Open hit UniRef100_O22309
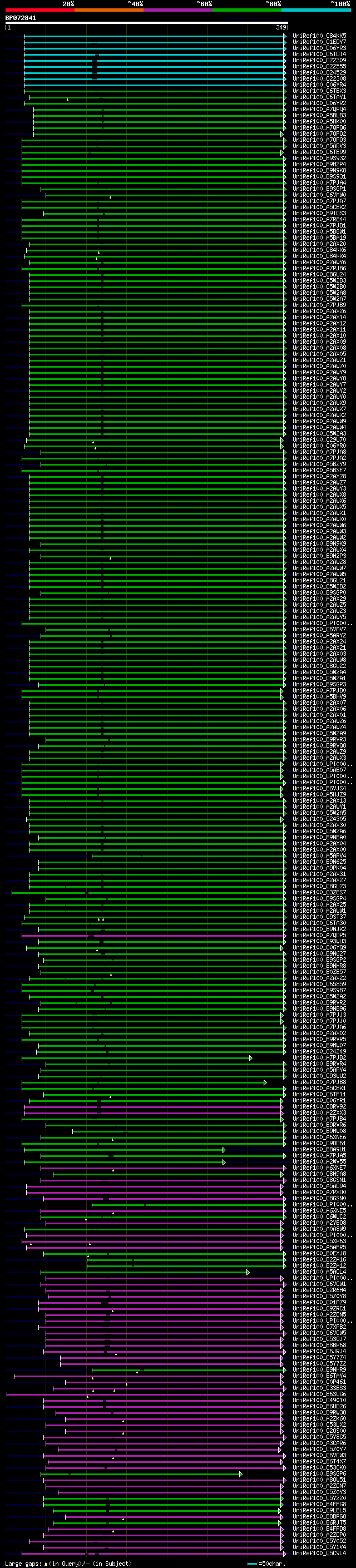The width and height of the screenshot is (356, 1568). (319, 60)
